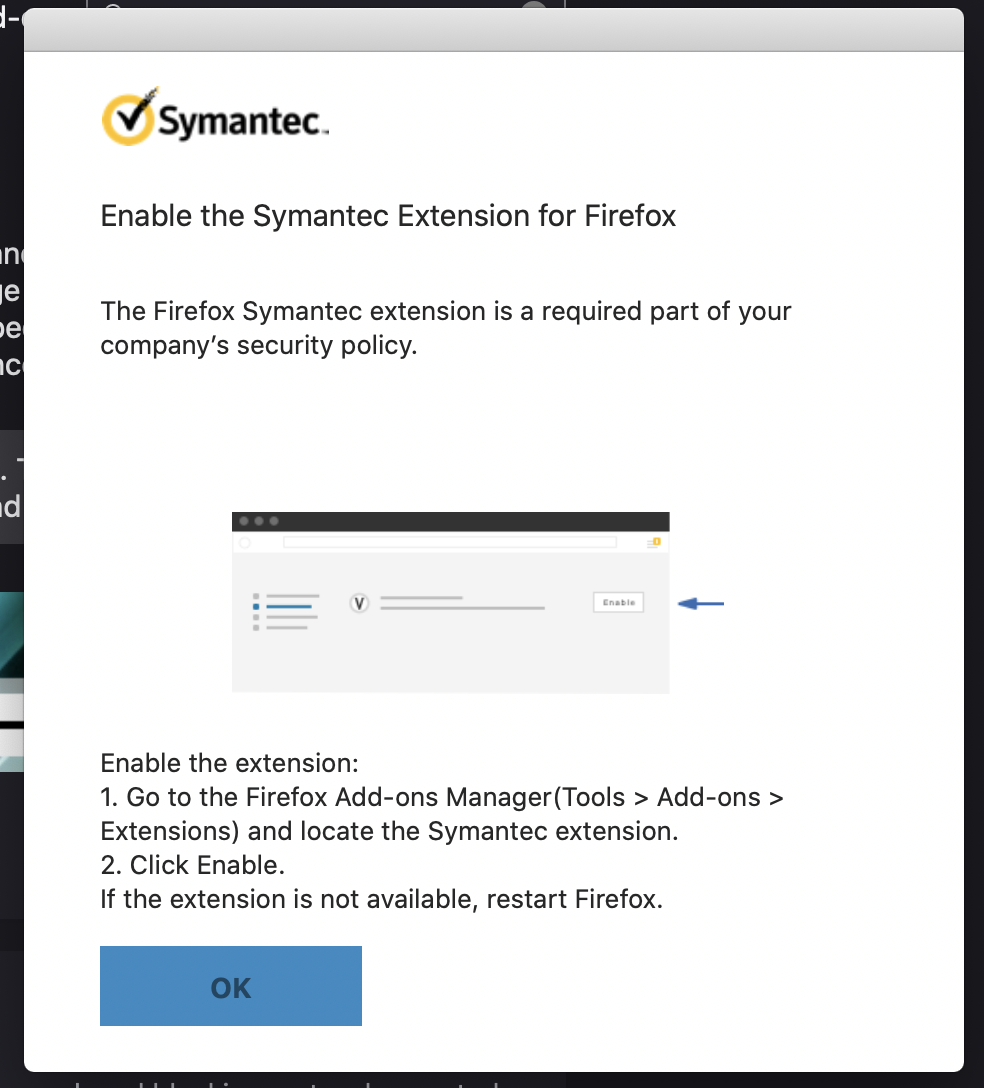This screenshot has width=984, height=1088.
Task: Click the company security policy paragraph
Action: click(445, 328)
